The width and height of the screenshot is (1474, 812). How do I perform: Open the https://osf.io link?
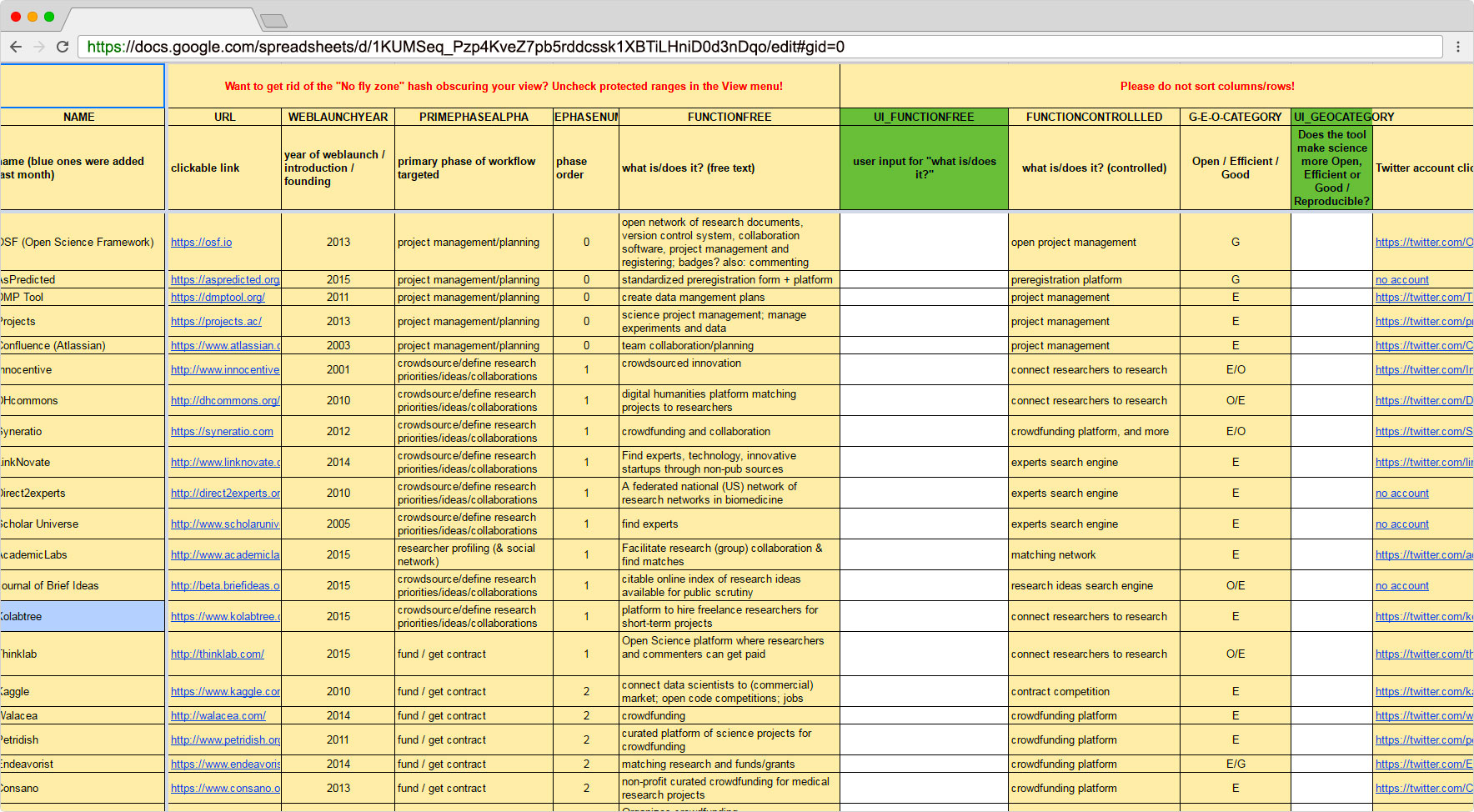[x=201, y=243]
